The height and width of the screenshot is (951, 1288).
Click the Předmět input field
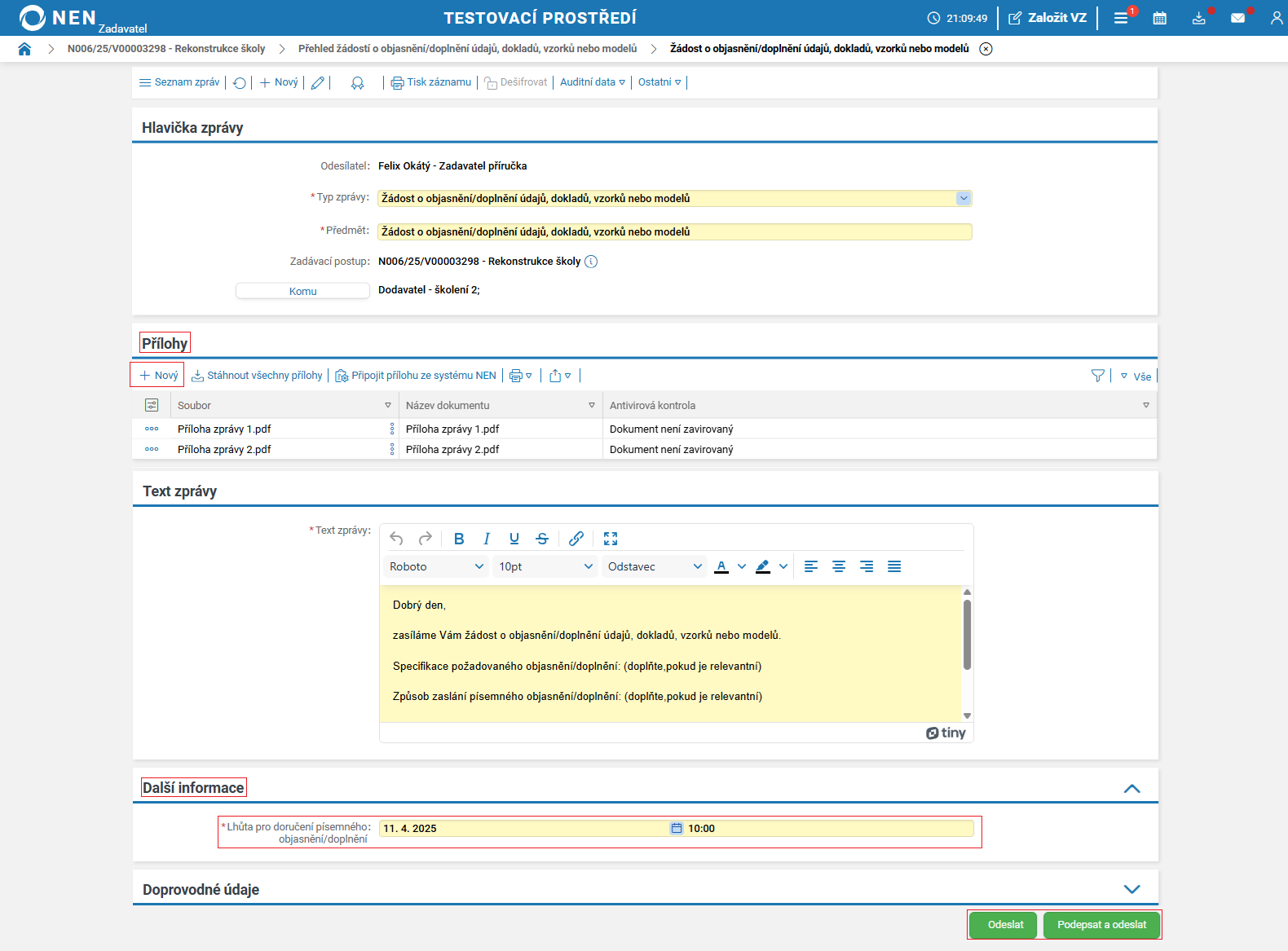[675, 232]
